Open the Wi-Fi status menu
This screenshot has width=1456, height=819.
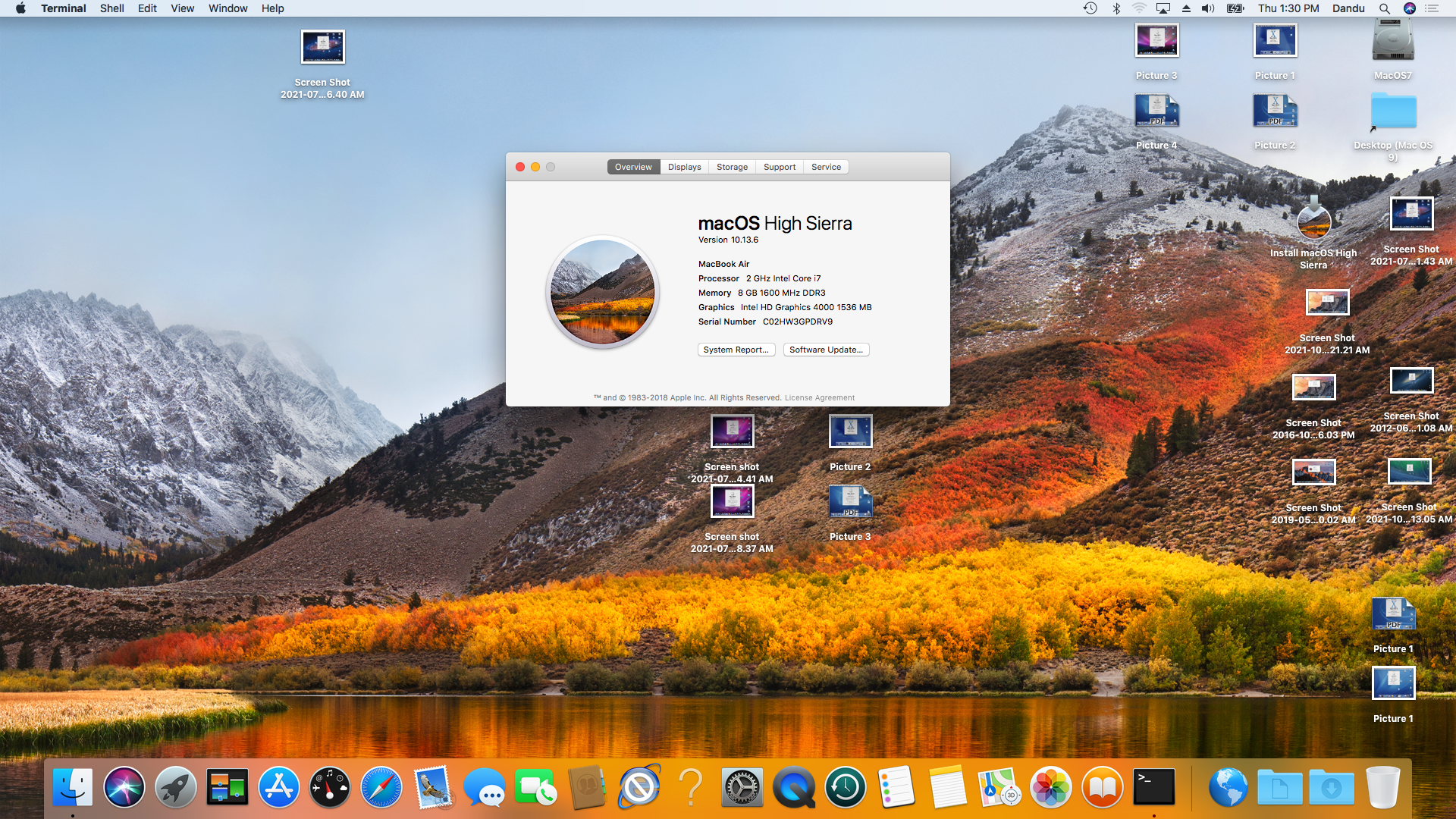[x=1139, y=8]
